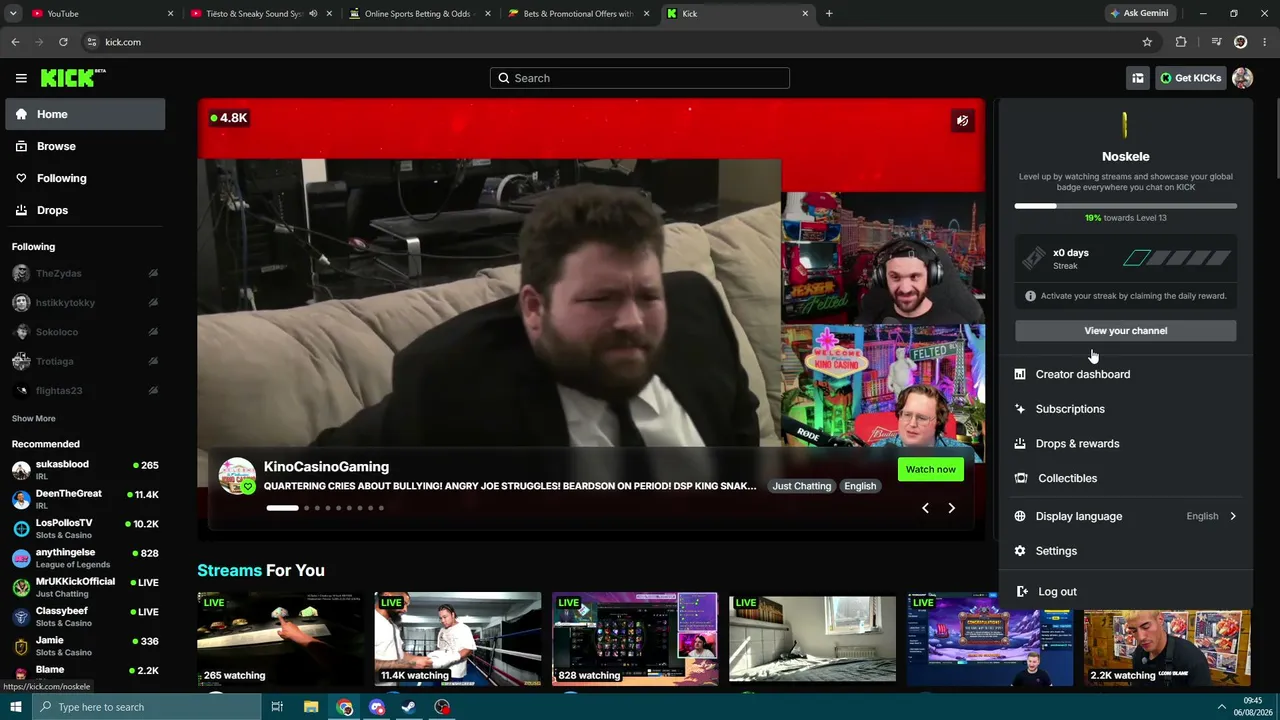Viewport: 1280px width, 720px height.
Task: Open MrUKKickOfficial in Recommended list
Action: [x=85, y=588]
